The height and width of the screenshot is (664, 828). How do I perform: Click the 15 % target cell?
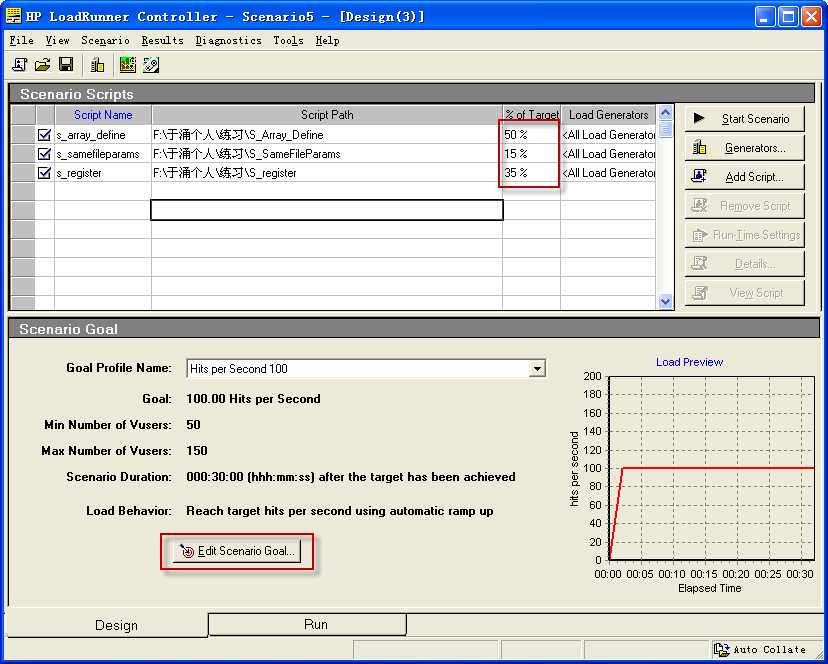(531, 154)
